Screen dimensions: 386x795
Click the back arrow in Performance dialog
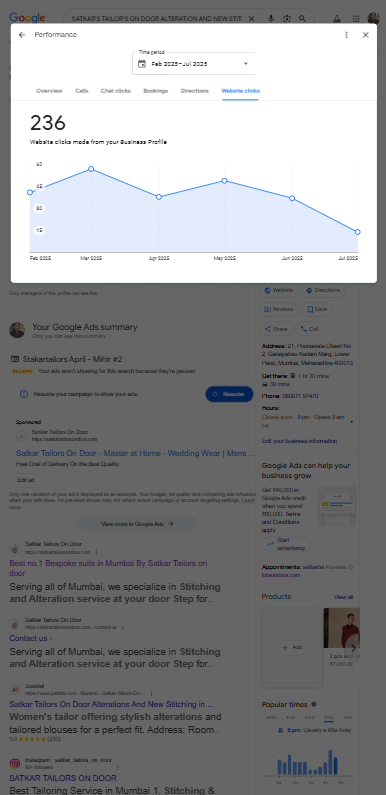pos(22,35)
